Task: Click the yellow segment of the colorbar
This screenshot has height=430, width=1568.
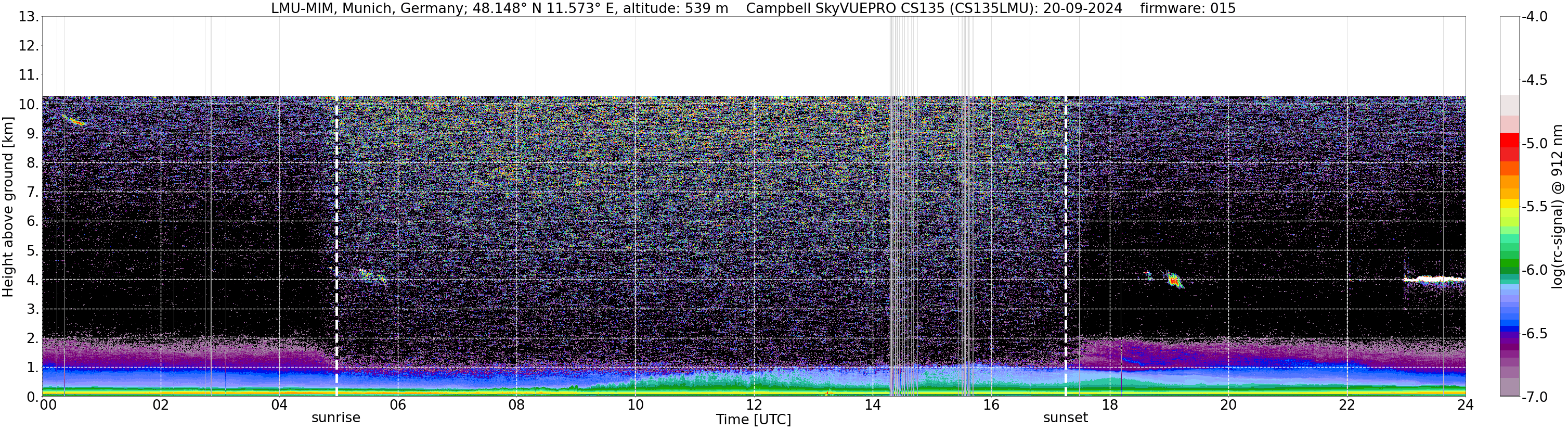Action: click(x=1510, y=204)
